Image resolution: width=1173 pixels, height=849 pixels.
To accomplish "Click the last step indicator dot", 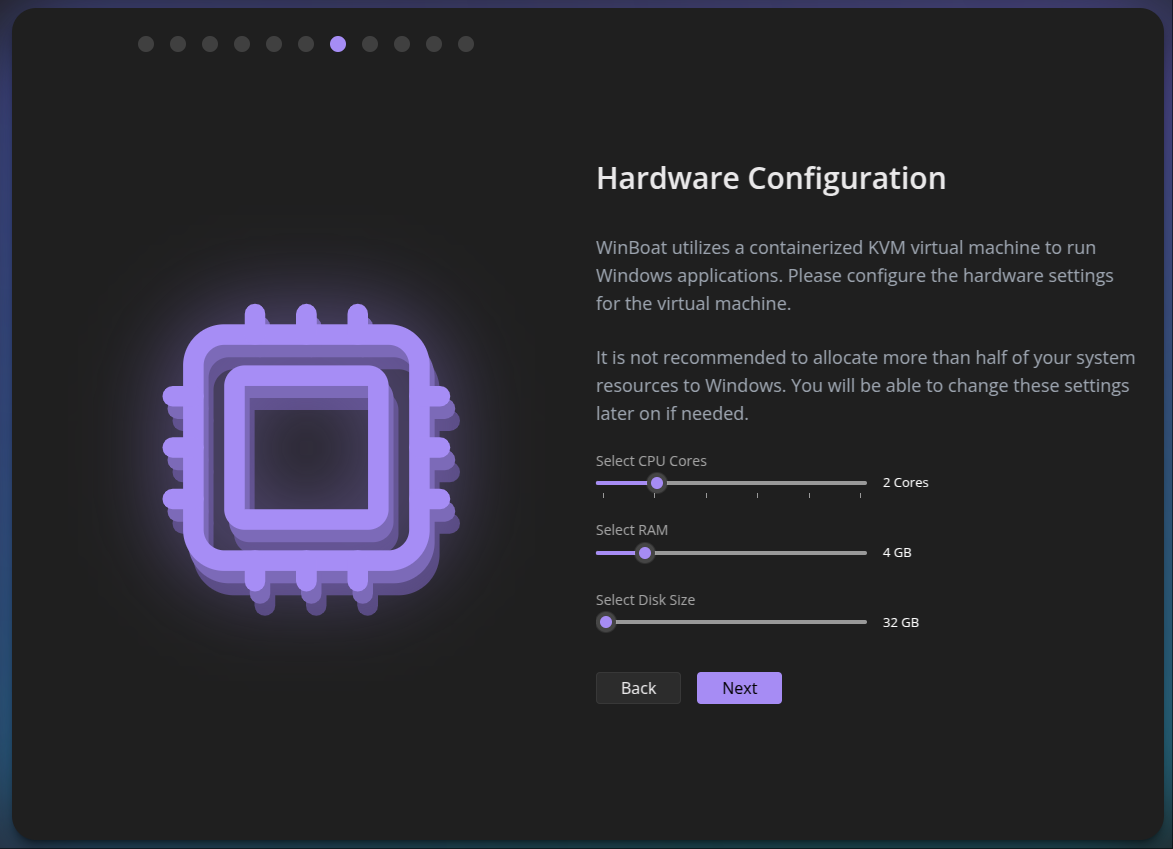I will (x=466, y=44).
